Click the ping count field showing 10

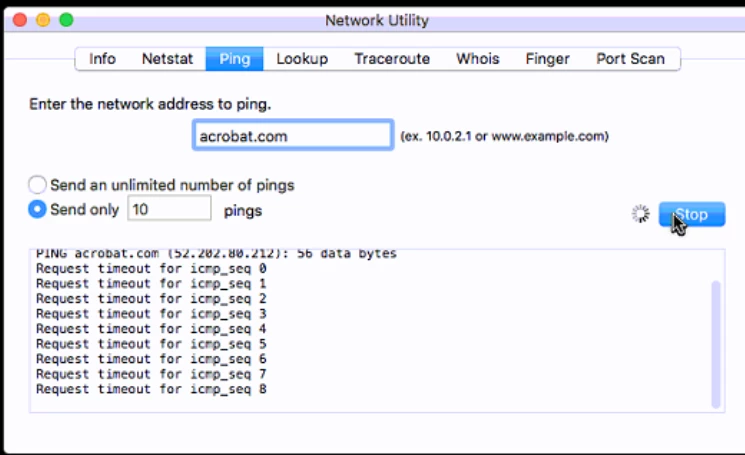coord(169,209)
